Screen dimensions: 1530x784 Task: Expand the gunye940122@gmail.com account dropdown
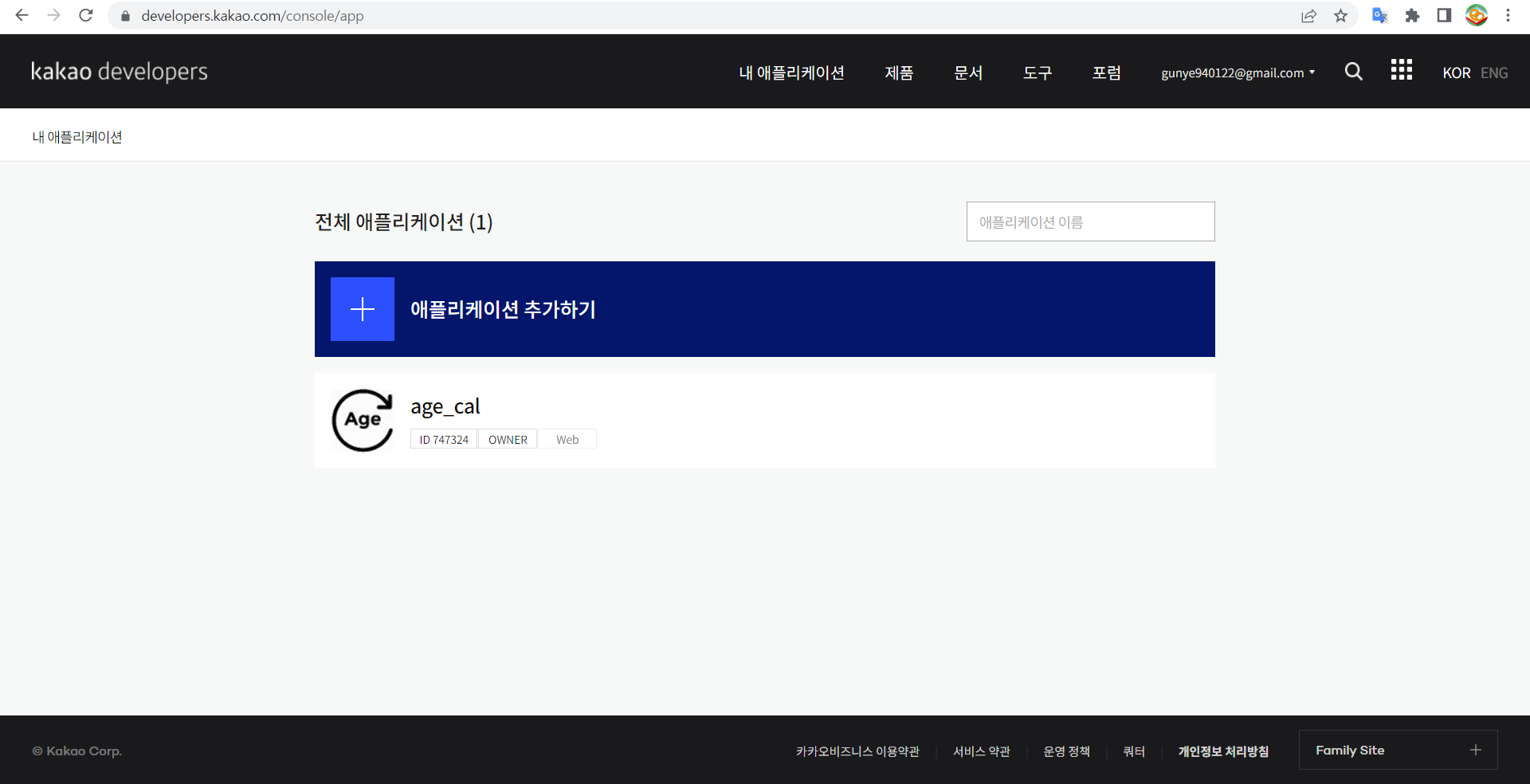1238,73
